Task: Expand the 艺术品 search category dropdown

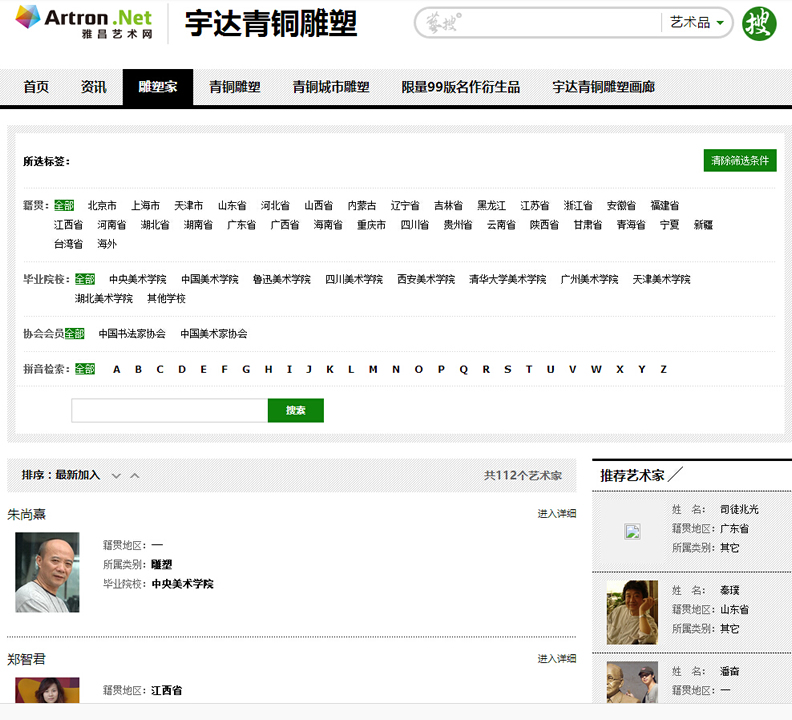Action: pyautogui.click(x=697, y=22)
